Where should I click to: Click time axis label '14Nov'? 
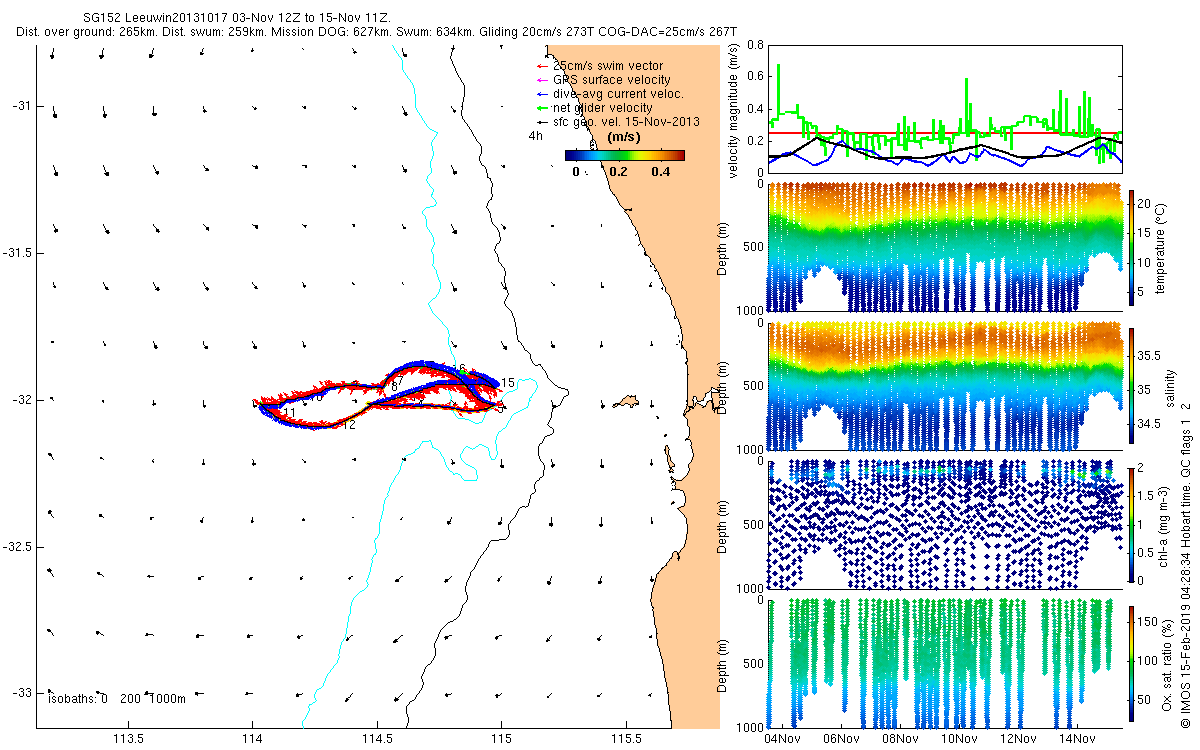pos(1076,740)
